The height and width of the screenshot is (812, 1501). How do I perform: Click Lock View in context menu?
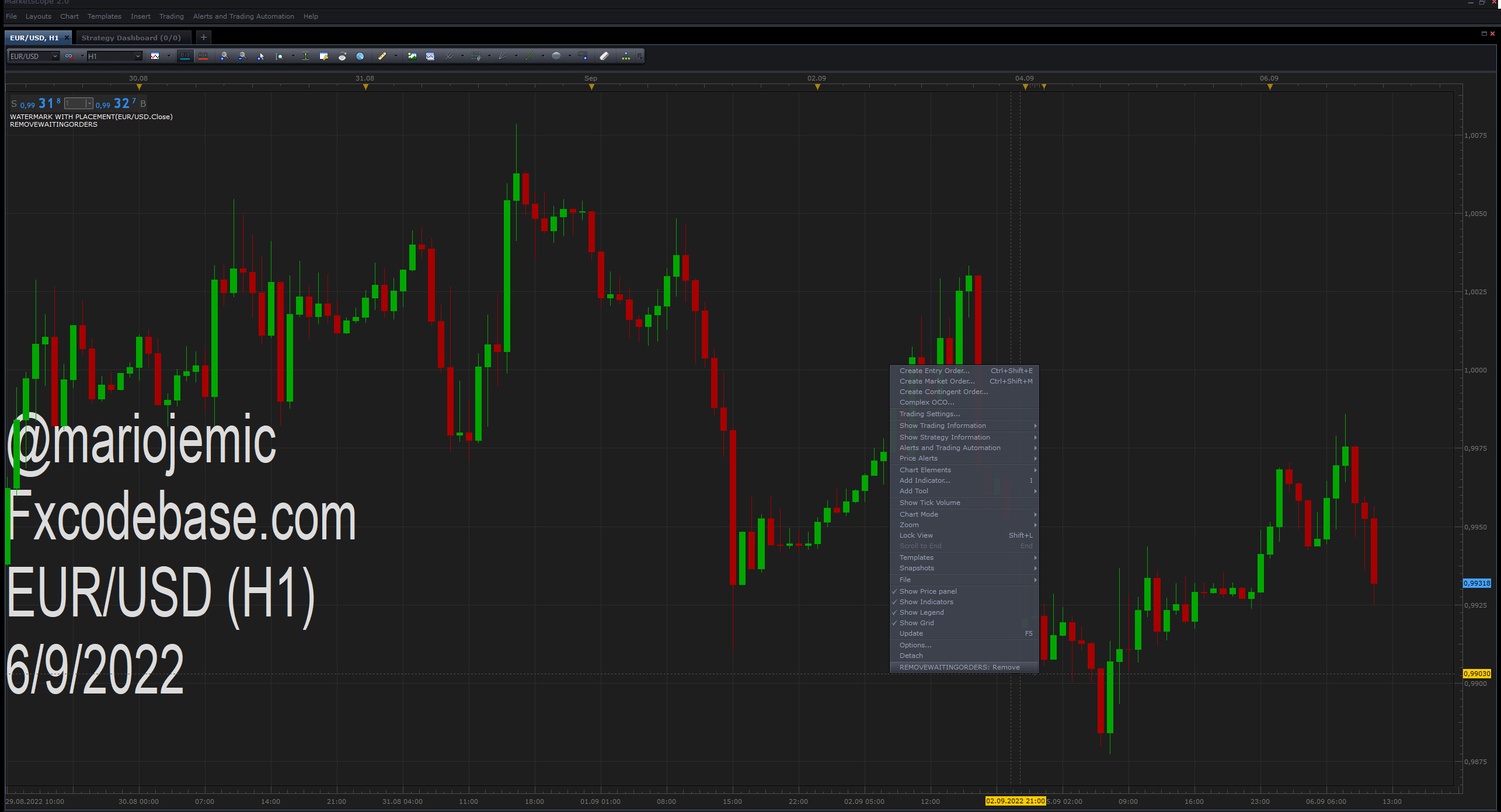(x=964, y=535)
